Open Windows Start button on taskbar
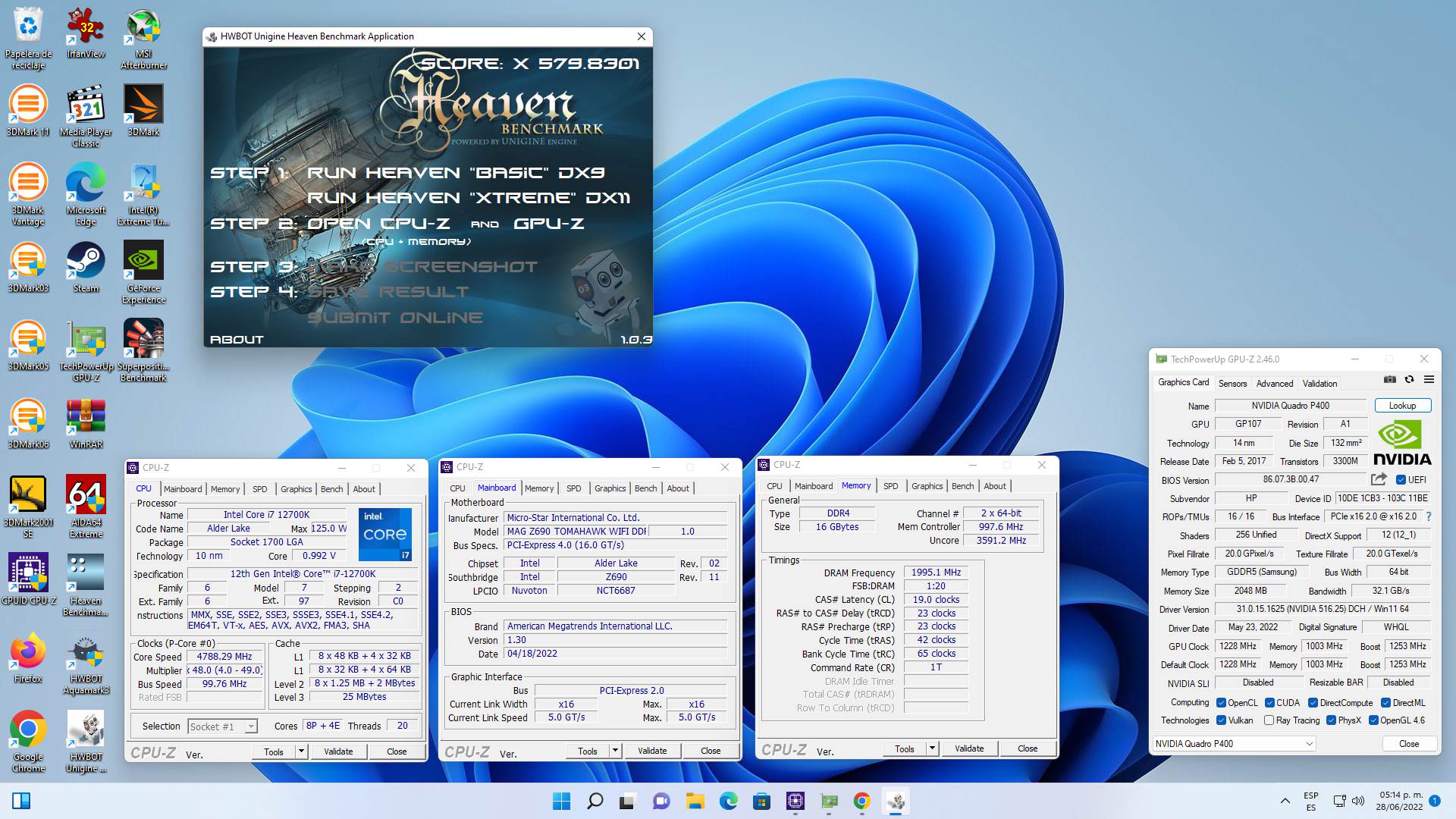This screenshot has width=1456, height=819. click(x=561, y=801)
